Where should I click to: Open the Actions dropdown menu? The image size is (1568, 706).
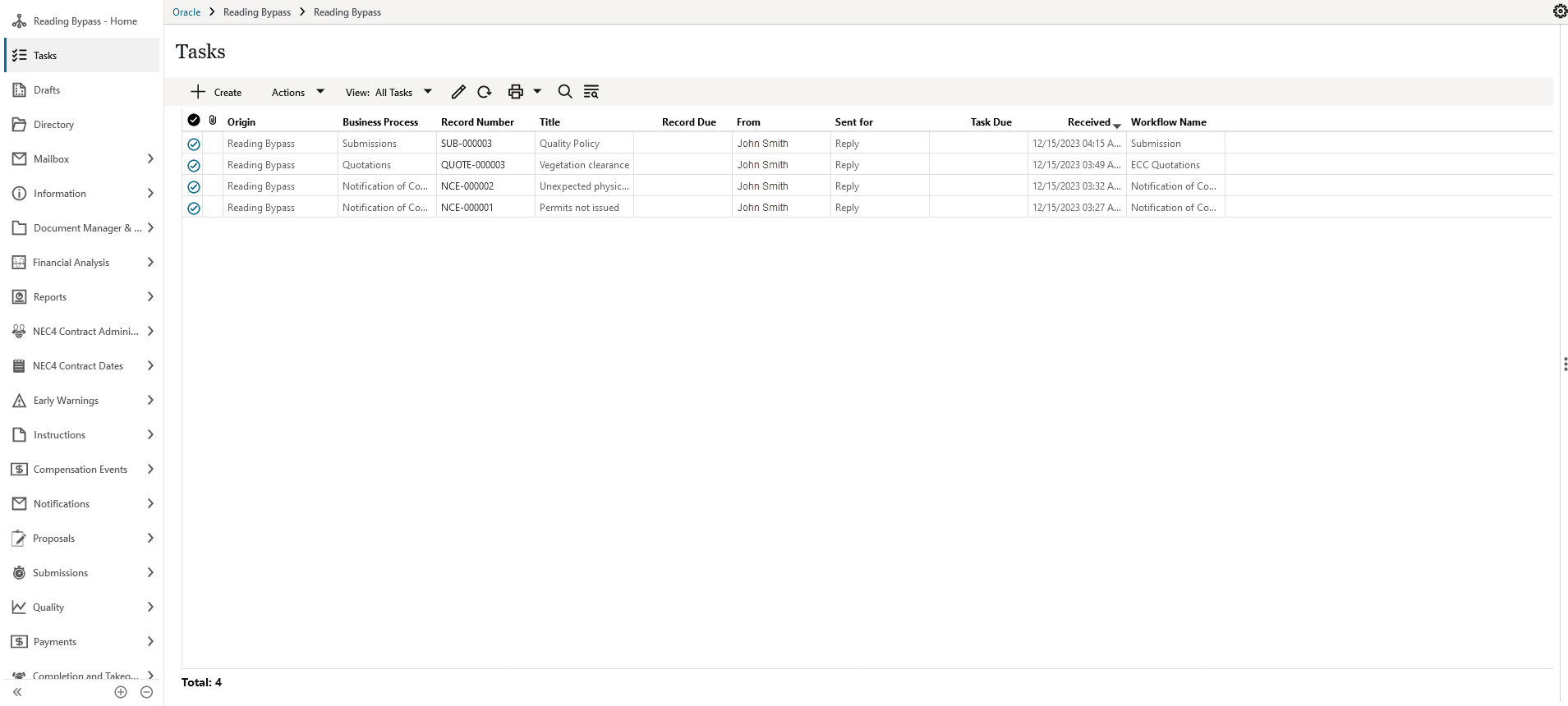point(298,92)
